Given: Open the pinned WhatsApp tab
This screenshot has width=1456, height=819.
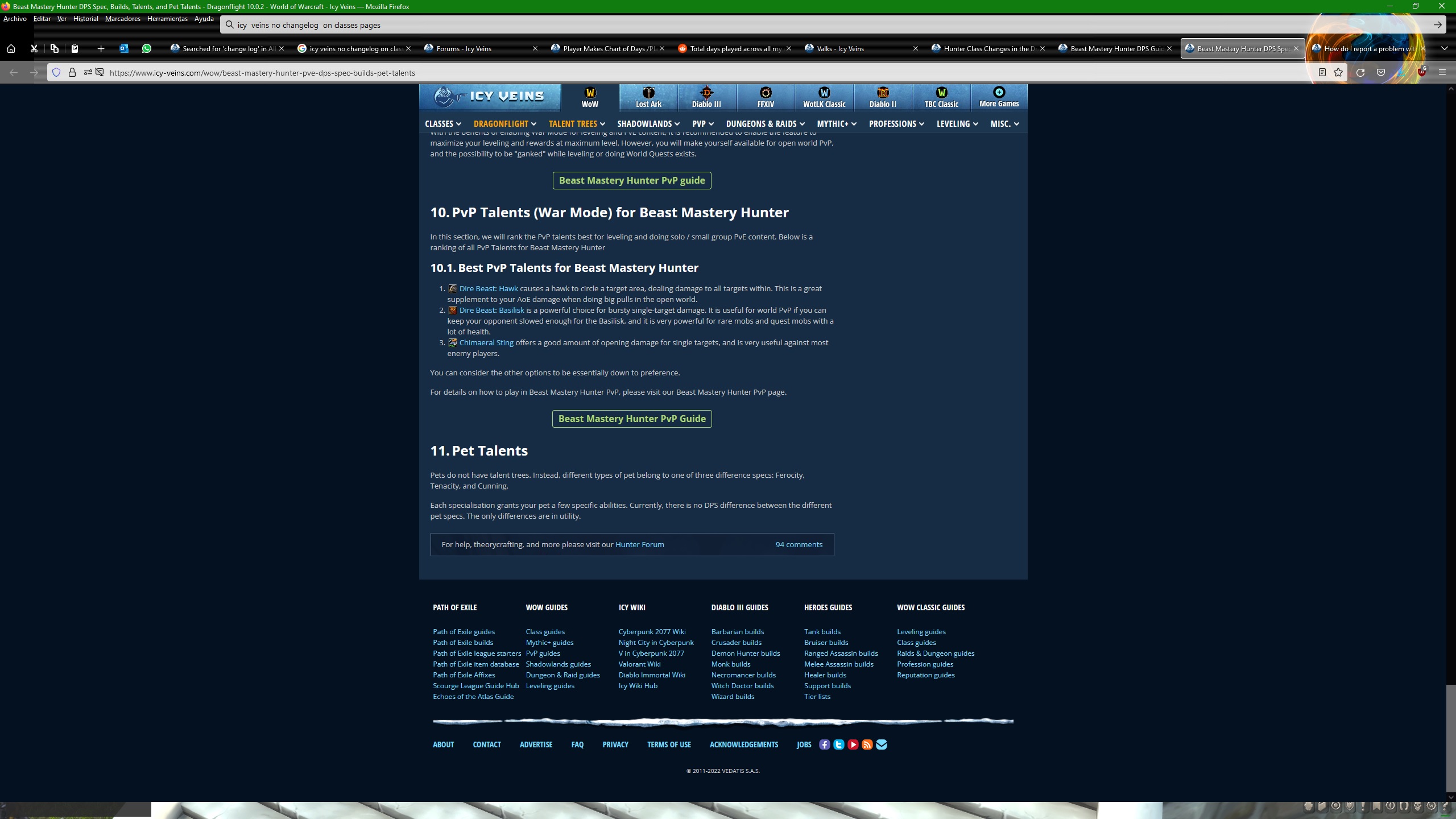Looking at the screenshot, I should coord(147,48).
